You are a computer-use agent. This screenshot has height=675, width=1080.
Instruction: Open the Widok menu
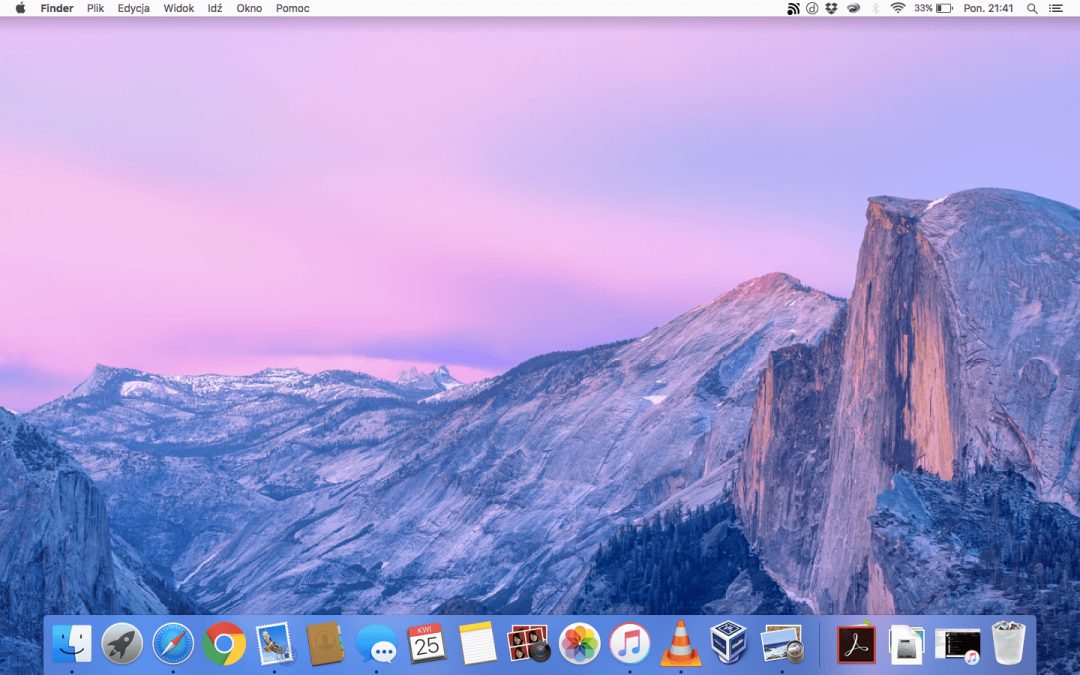[179, 8]
